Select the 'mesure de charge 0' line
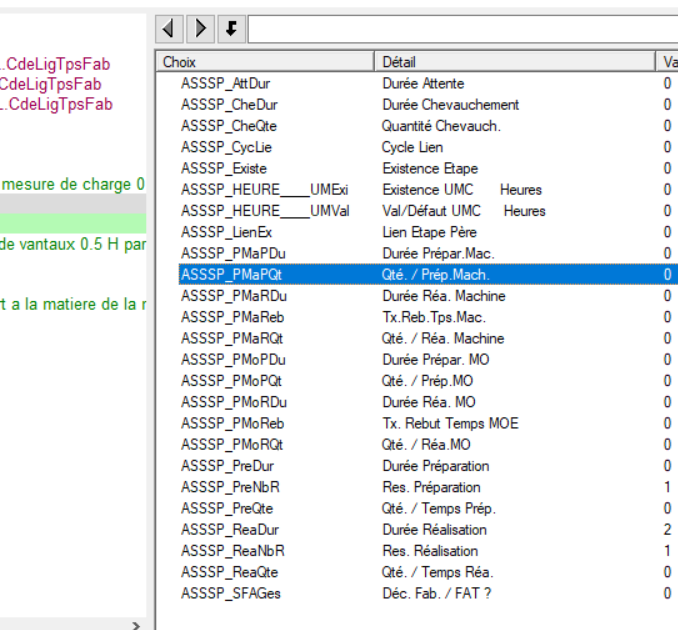Image resolution: width=678 pixels, height=630 pixels. click(72, 184)
